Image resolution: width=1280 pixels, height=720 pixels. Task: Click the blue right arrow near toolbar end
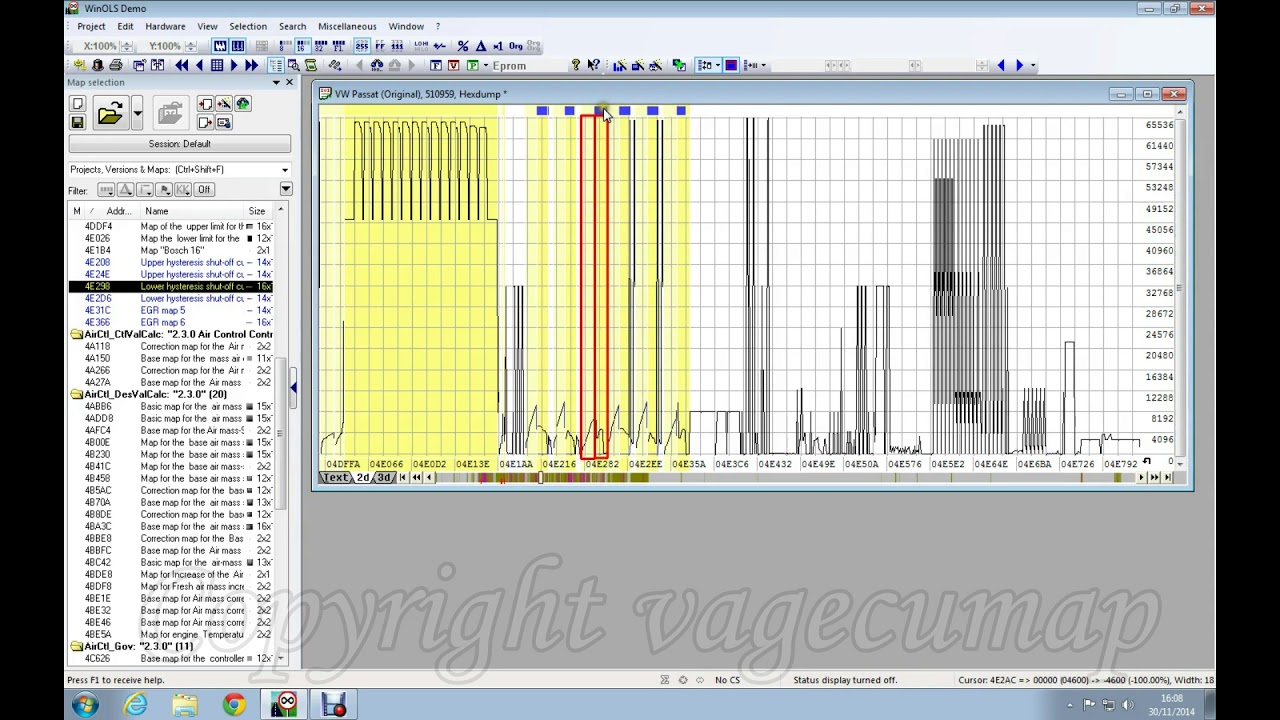pyautogui.click(x=1019, y=65)
